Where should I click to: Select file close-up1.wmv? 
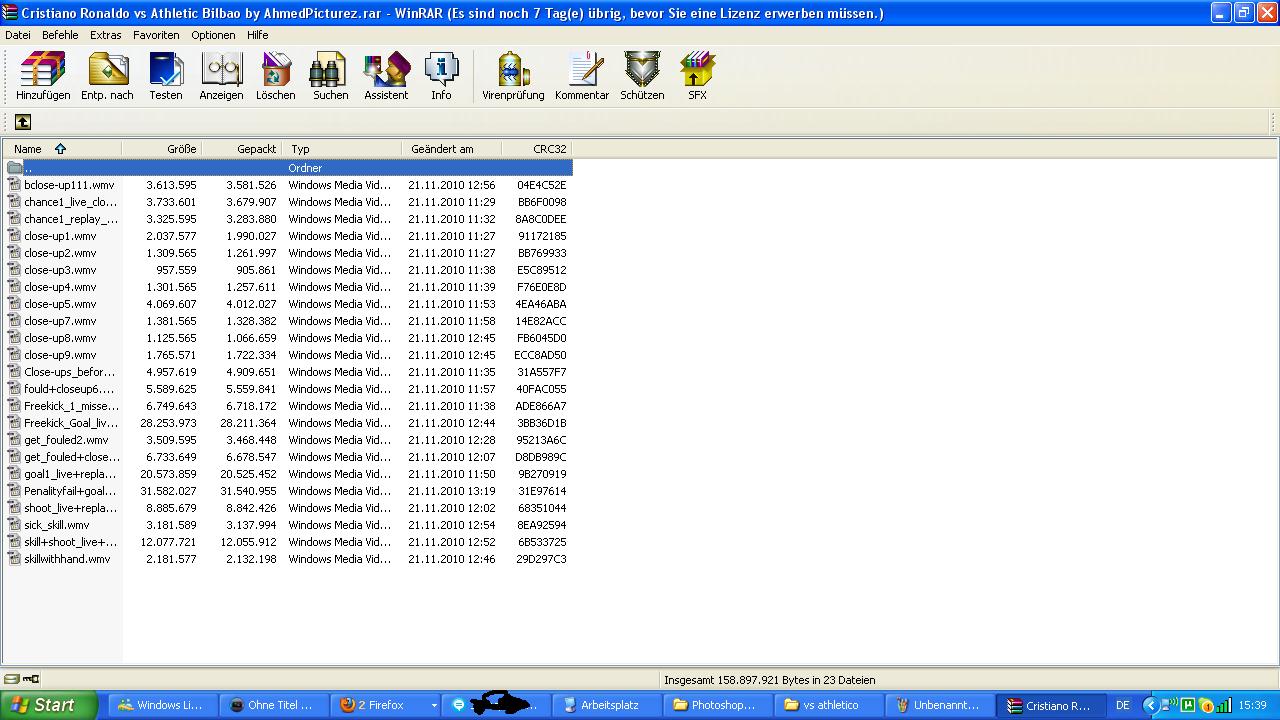60,236
